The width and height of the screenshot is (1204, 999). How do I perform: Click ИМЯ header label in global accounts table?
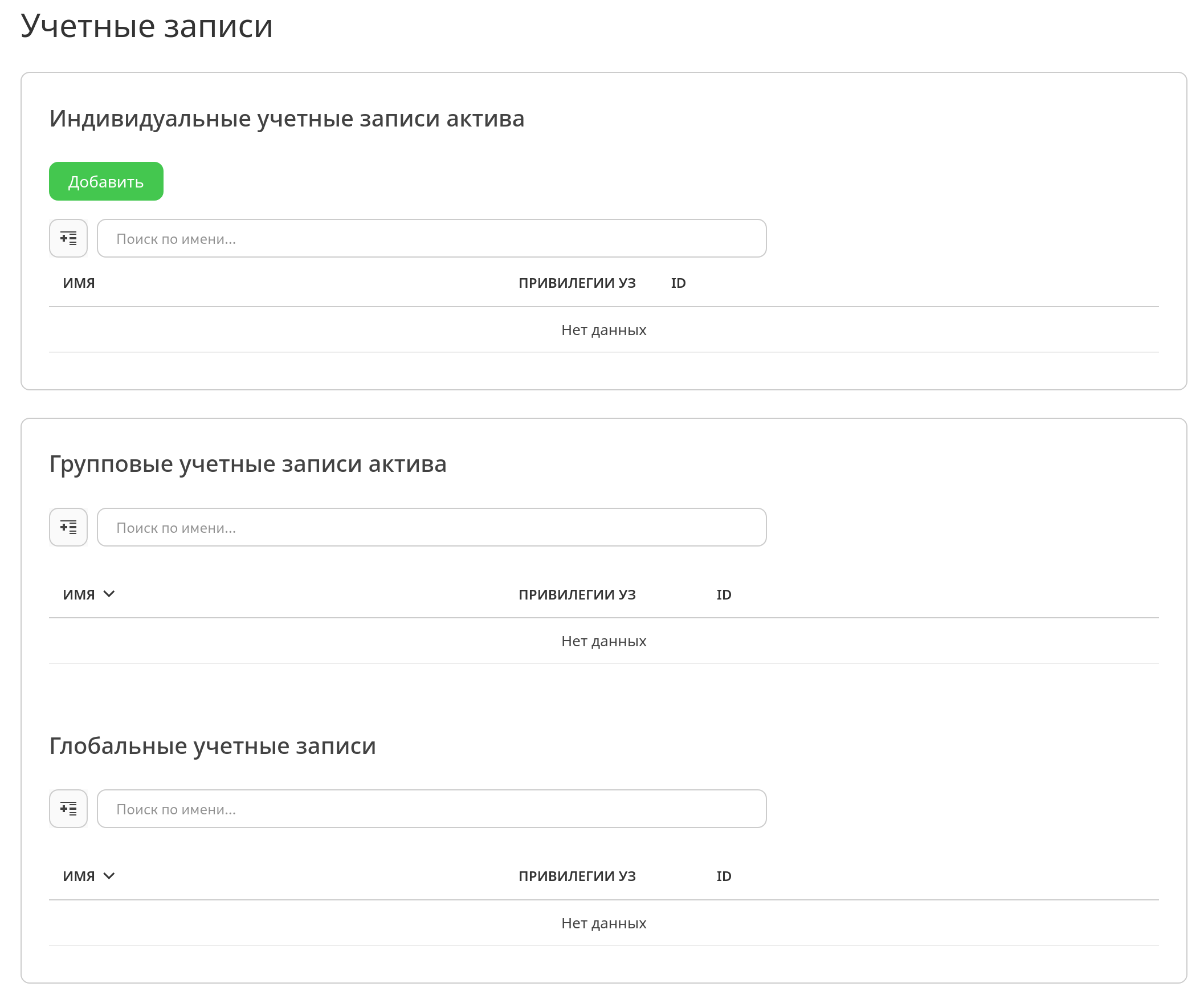79,876
